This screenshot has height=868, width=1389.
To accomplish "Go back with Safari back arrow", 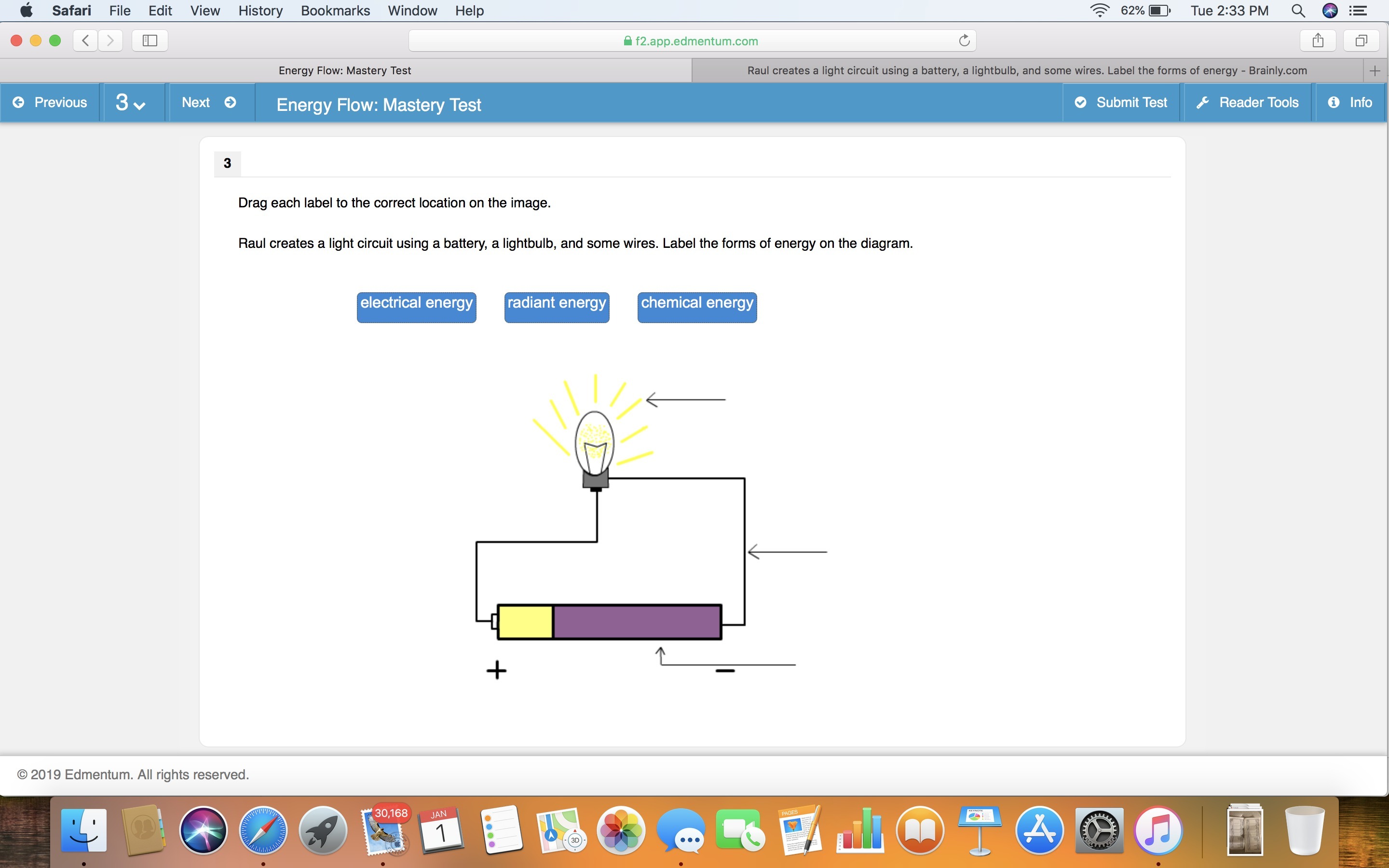I will coord(85,40).
